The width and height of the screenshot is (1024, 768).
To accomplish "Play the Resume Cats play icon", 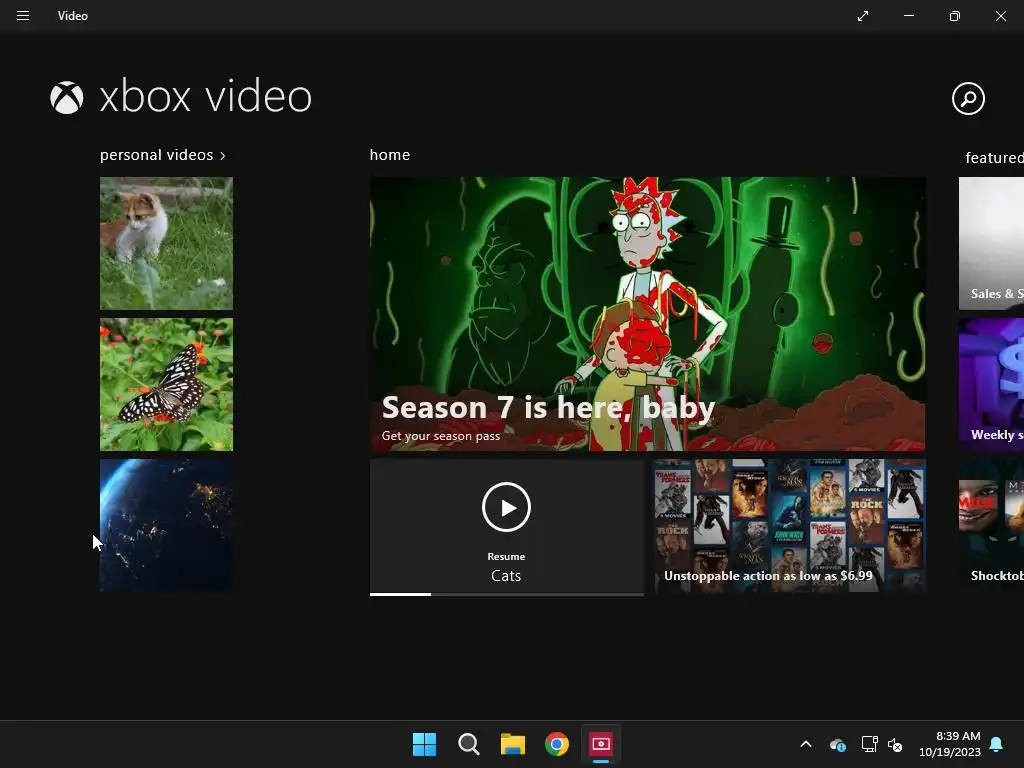I will [x=506, y=507].
